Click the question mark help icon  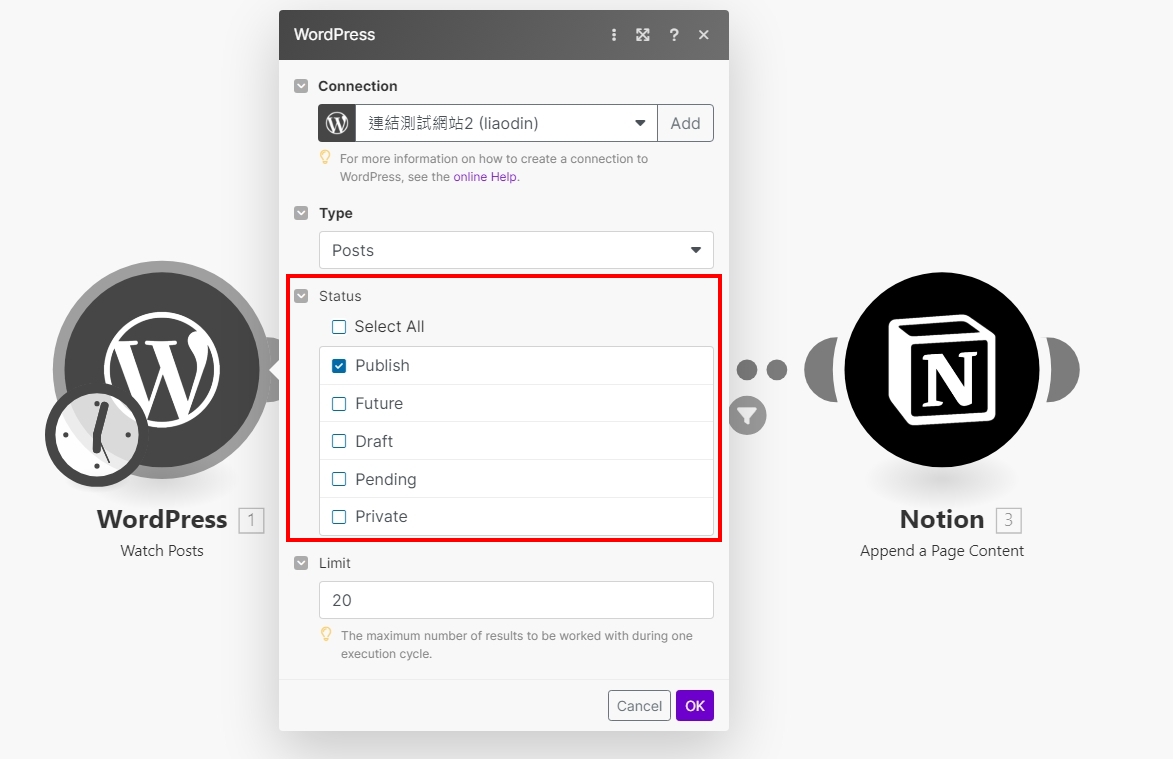(674, 35)
